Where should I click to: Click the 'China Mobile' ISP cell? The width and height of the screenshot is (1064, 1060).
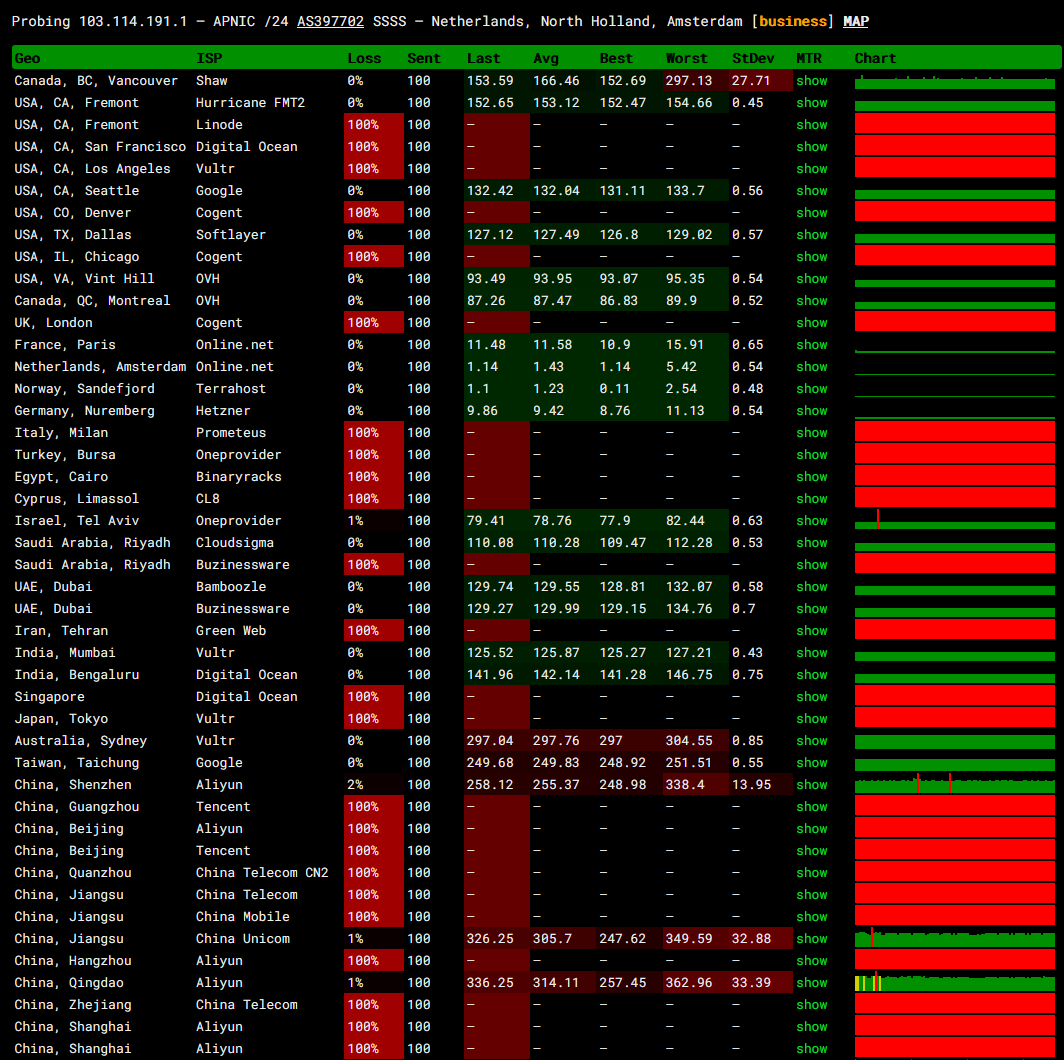[x=243, y=917]
